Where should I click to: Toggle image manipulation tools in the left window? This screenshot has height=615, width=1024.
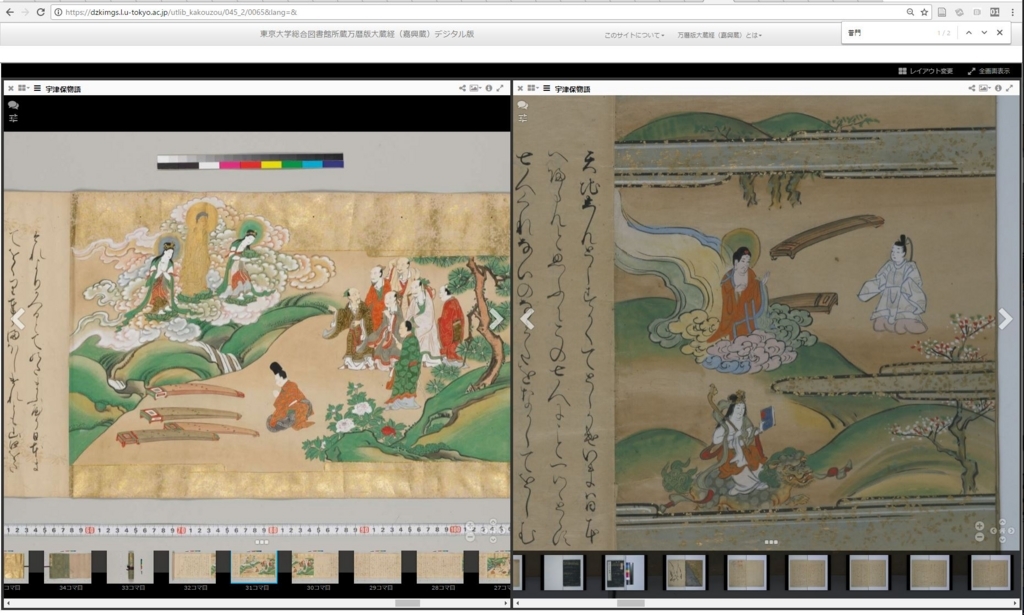tap(13, 118)
